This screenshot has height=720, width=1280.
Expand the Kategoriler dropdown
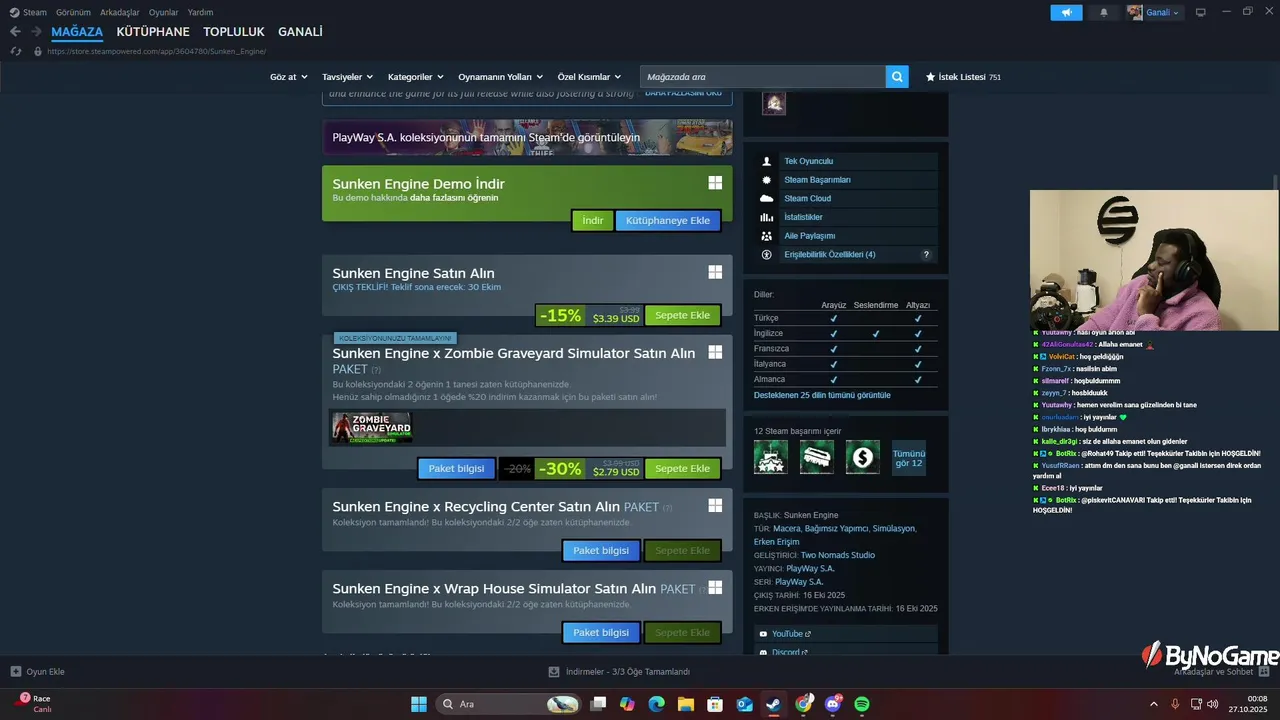tap(416, 77)
